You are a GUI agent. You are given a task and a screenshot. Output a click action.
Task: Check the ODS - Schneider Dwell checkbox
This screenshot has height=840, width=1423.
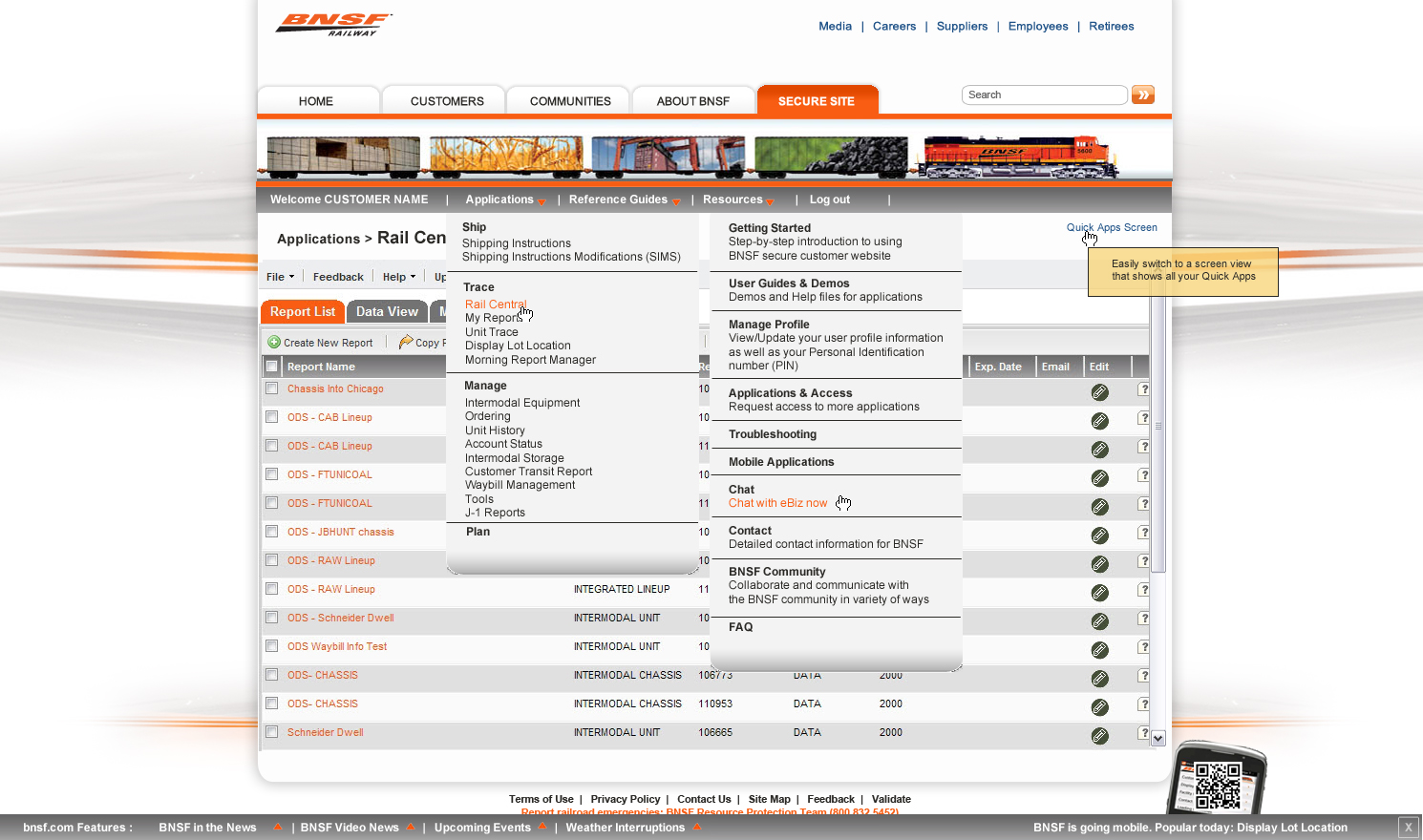[272, 618]
